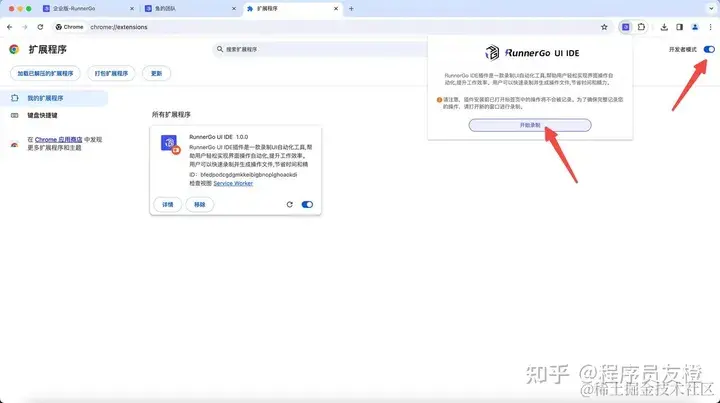This screenshot has height=403, width=720.
Task: Disable the 开发者模式 developer mode toggle
Action: 709,49
